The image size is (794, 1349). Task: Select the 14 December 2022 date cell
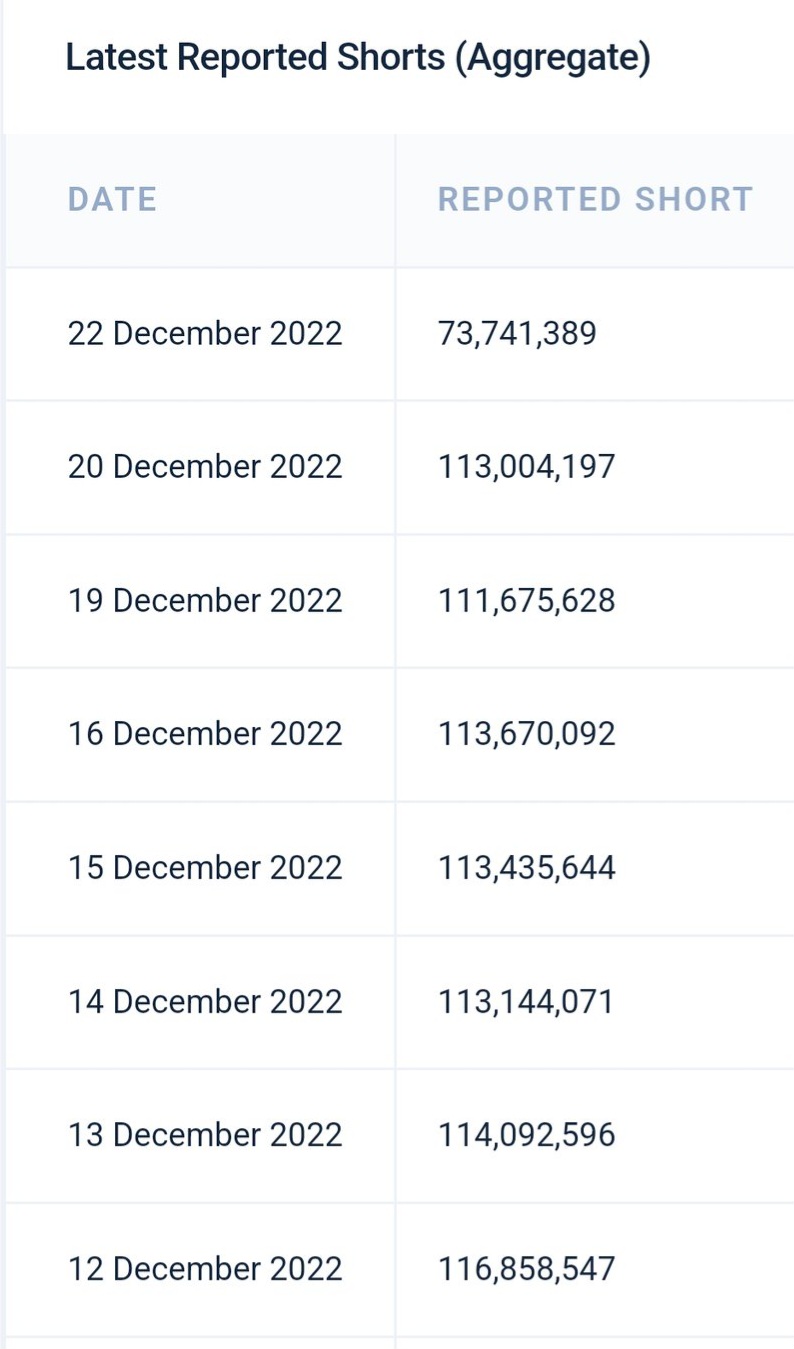click(x=205, y=1002)
